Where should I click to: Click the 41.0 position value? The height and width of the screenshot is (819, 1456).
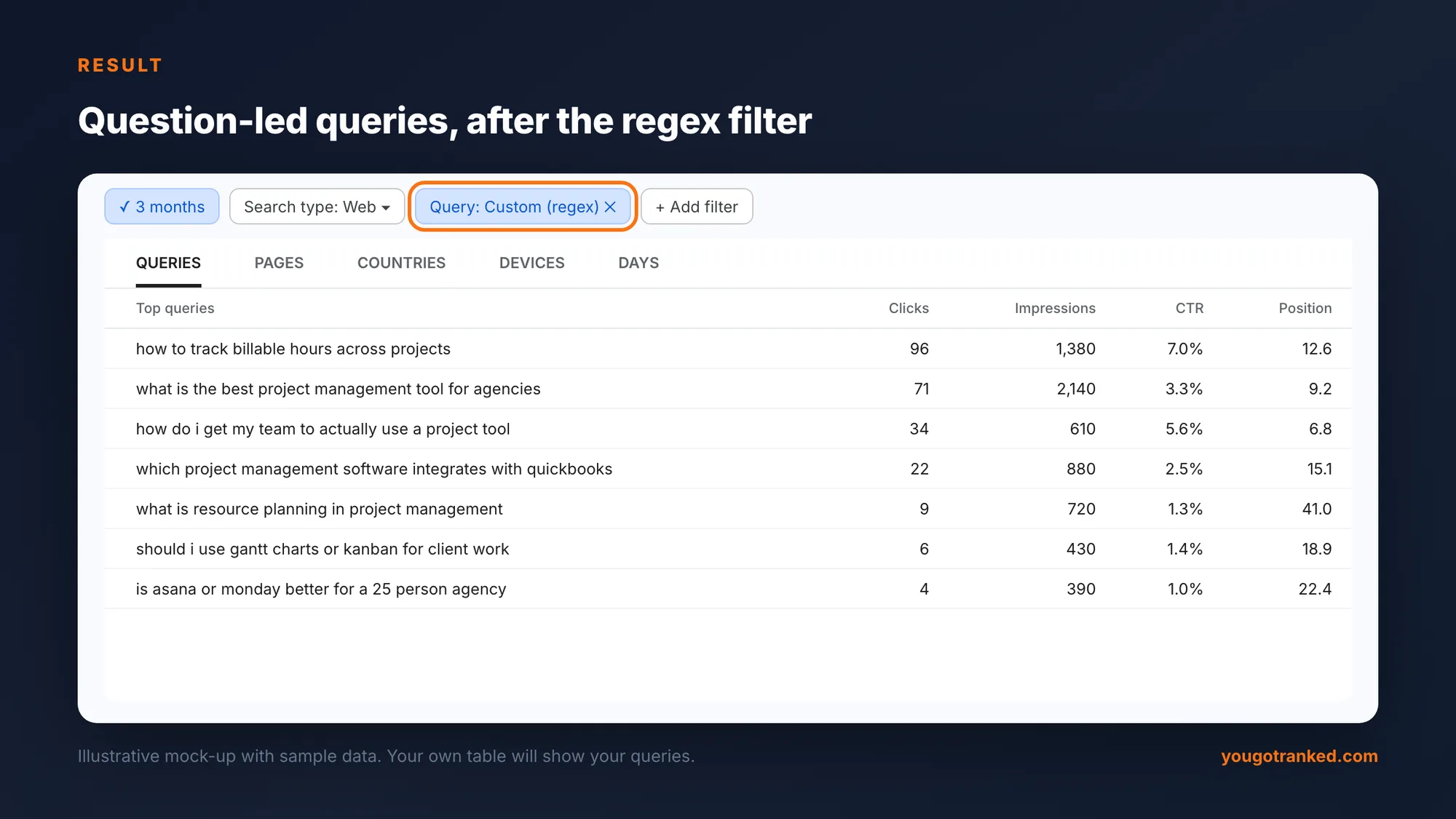click(x=1316, y=509)
